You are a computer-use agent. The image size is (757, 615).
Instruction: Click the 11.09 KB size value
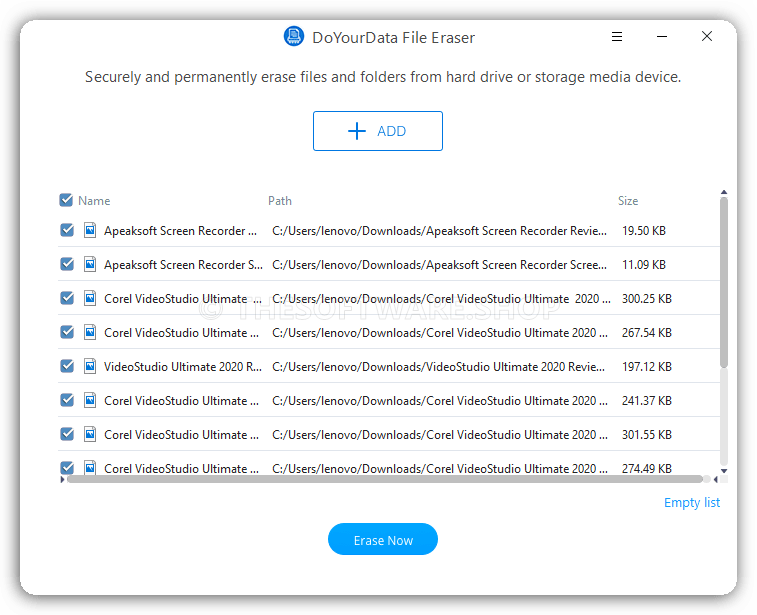coord(644,265)
